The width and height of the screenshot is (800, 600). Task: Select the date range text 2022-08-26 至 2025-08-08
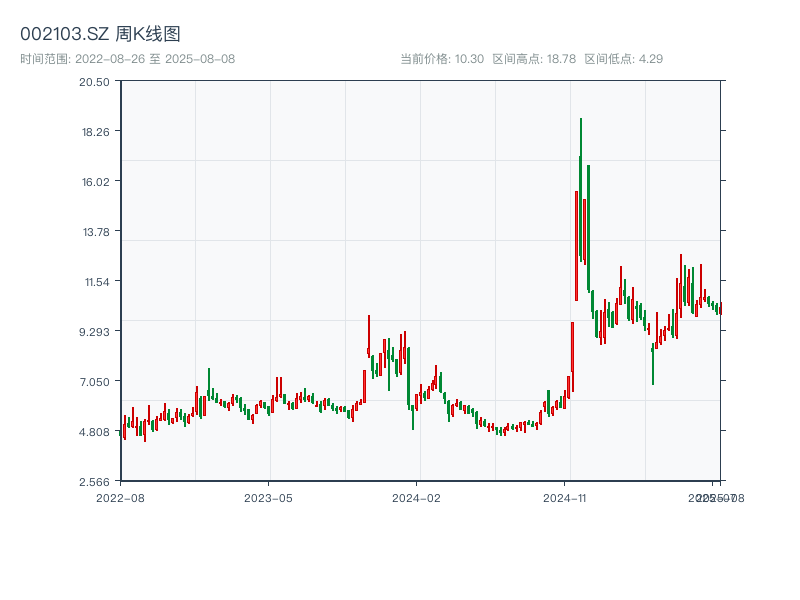pos(155,59)
